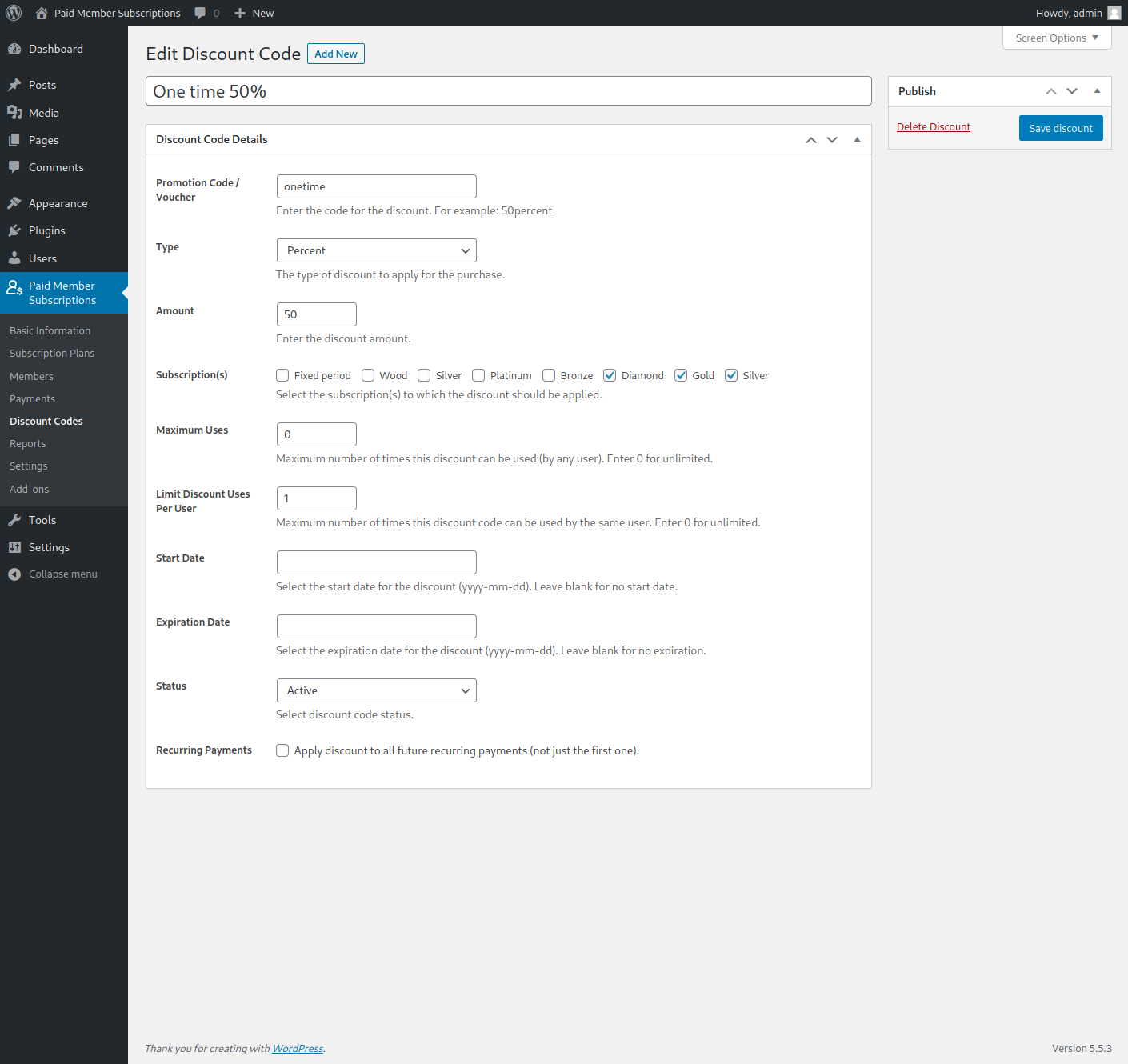1128x1064 pixels.
Task: Focus the Promotion Code input field
Action: [x=377, y=186]
